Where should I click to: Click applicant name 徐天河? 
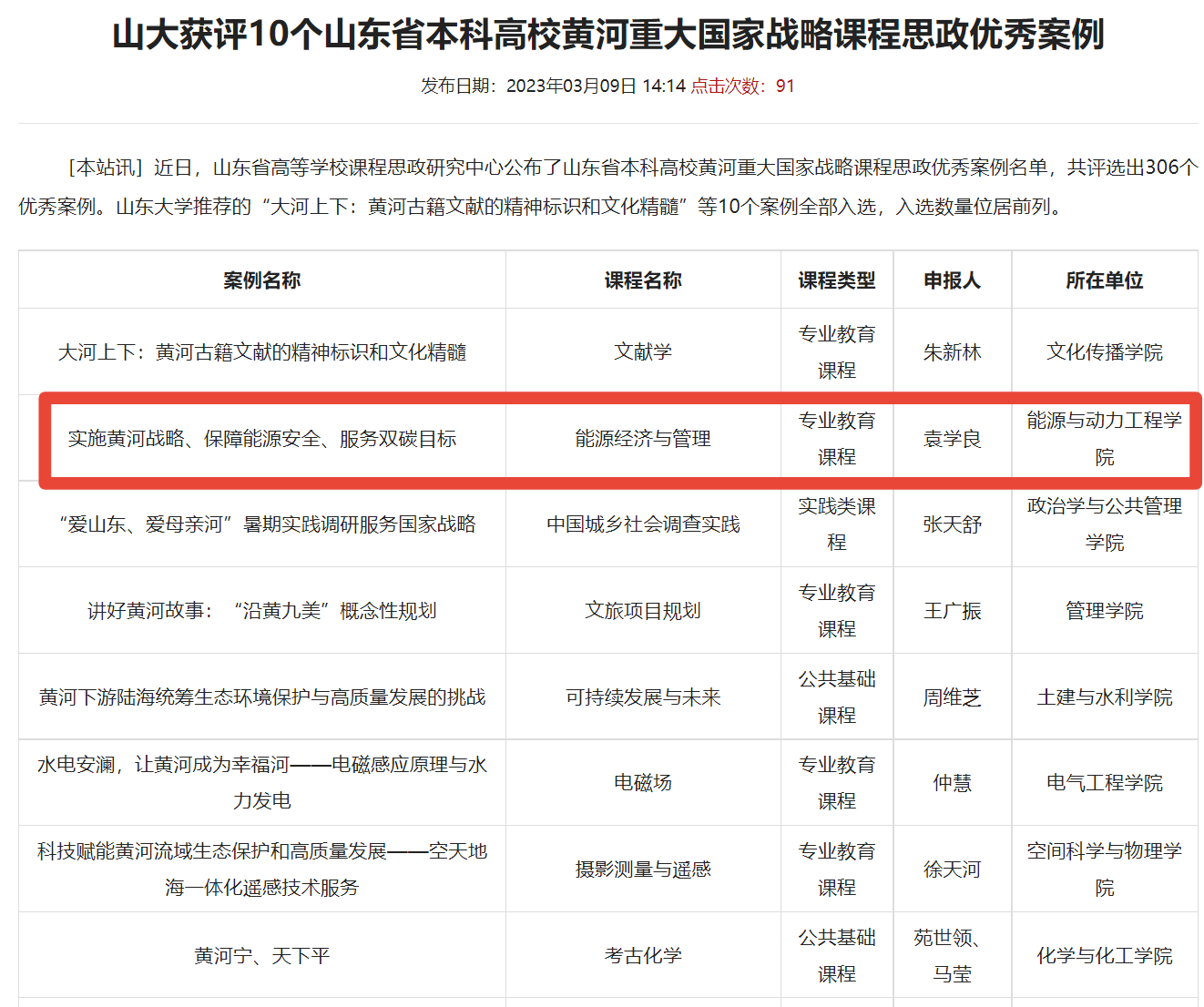[x=953, y=870]
